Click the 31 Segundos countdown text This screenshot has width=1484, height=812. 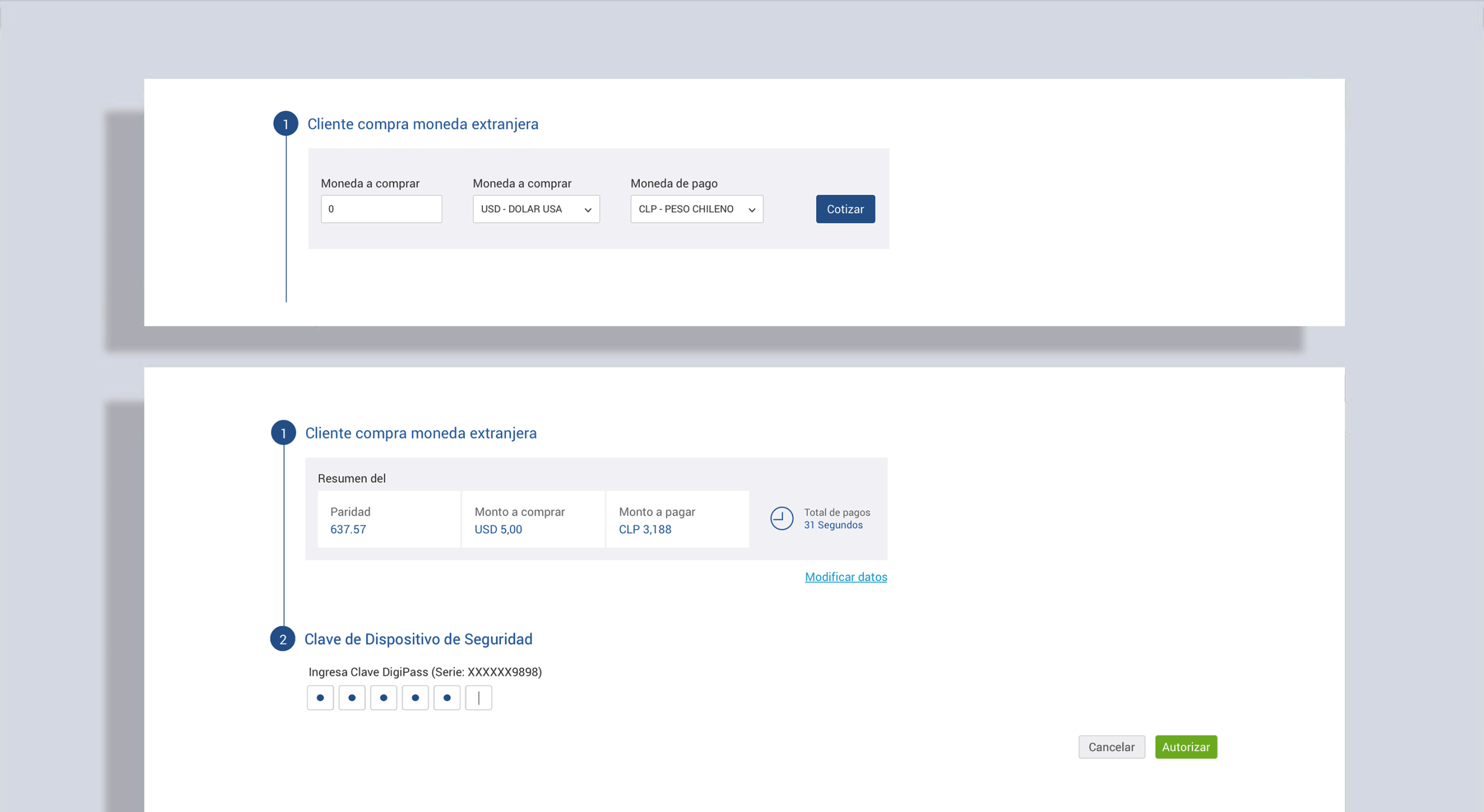[833, 525]
